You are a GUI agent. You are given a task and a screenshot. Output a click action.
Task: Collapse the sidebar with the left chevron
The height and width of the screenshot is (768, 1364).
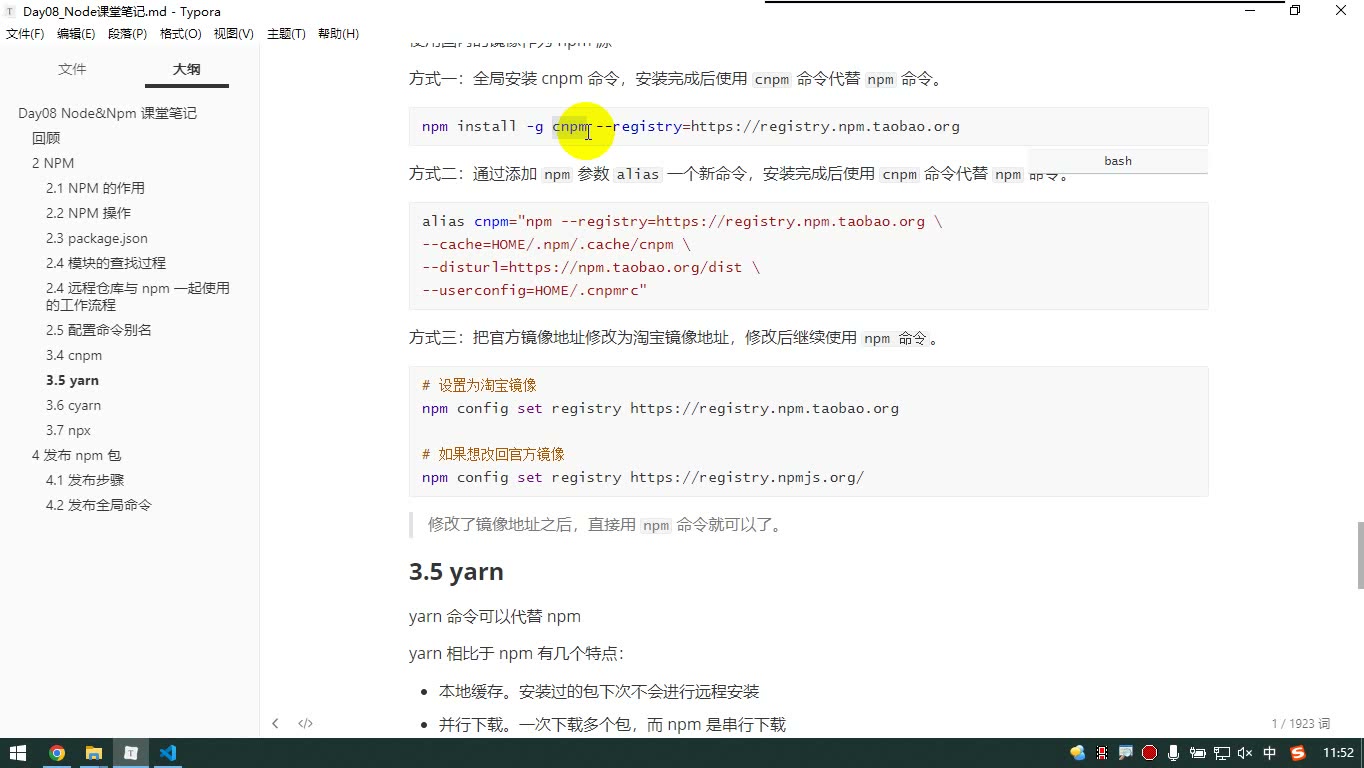(x=275, y=723)
